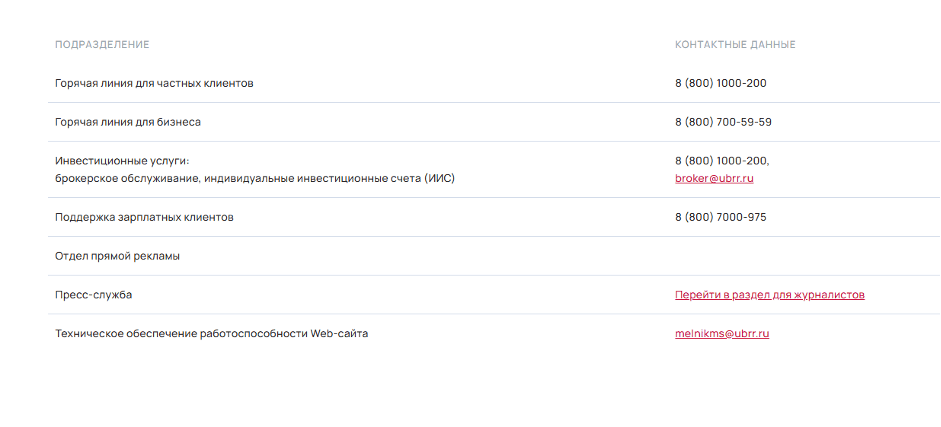Select the 'Горячая линия для частных клиентов' row label

(154, 83)
